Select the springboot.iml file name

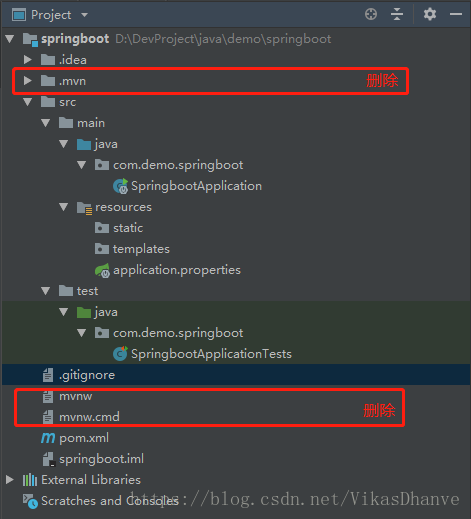tap(102, 459)
